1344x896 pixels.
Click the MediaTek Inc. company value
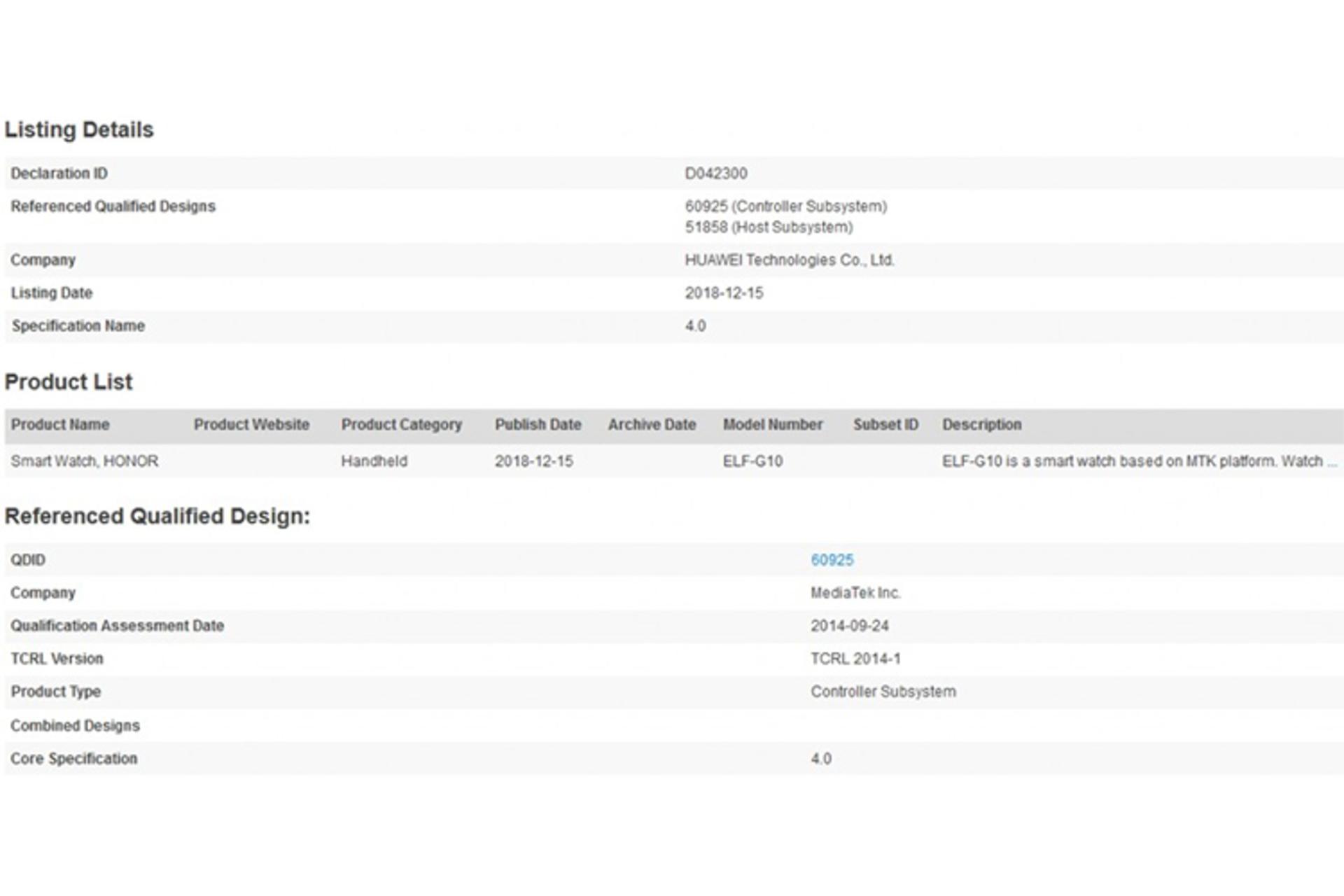pyautogui.click(x=855, y=593)
